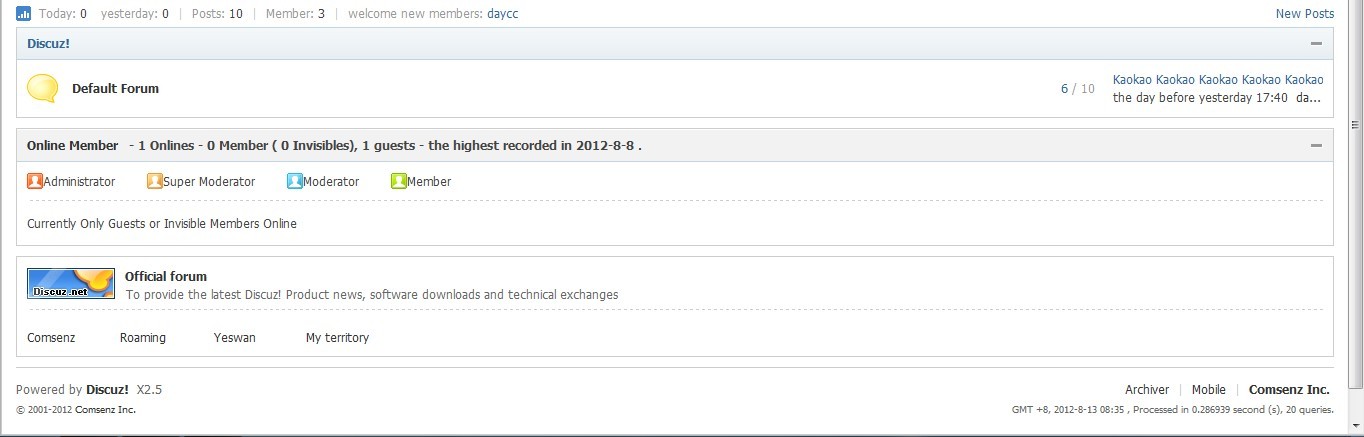Viewport: 1364px width, 437px height.
Task: Open the My territory link
Action: (x=337, y=338)
